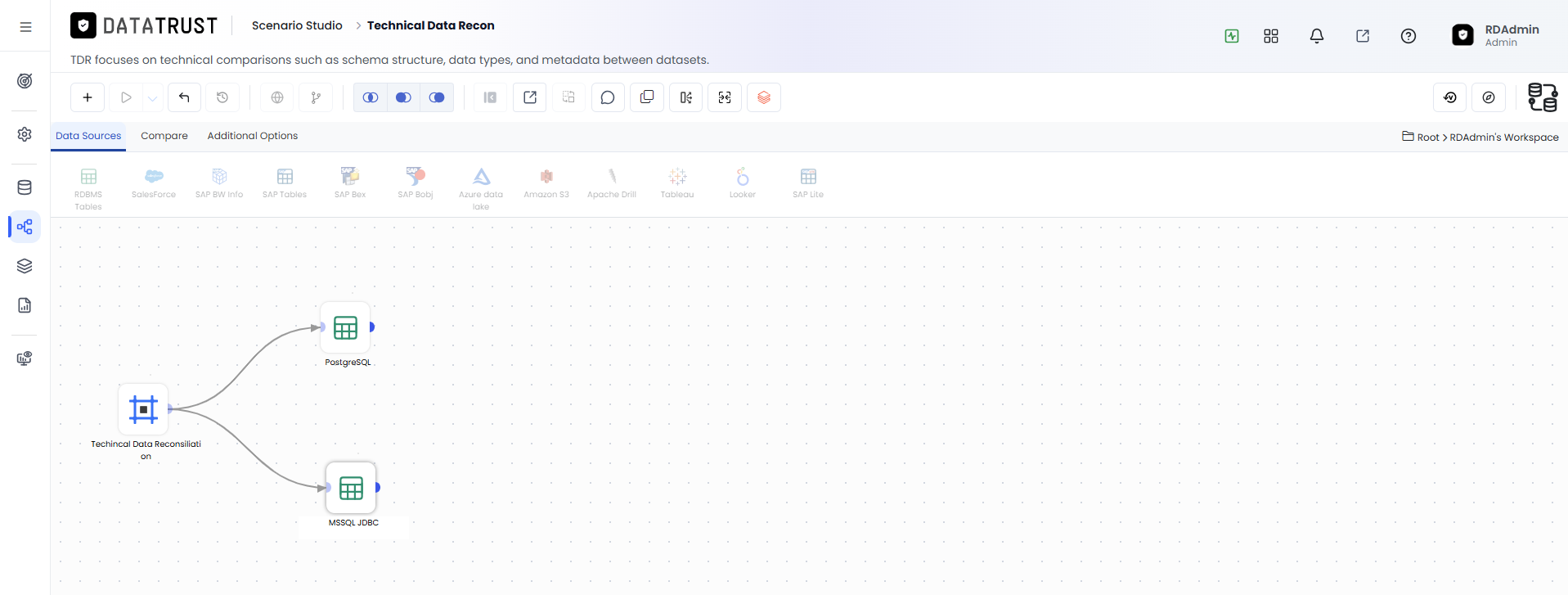The width and height of the screenshot is (1568, 595).
Task: Click the Root folder breadcrumb
Action: click(1421, 137)
